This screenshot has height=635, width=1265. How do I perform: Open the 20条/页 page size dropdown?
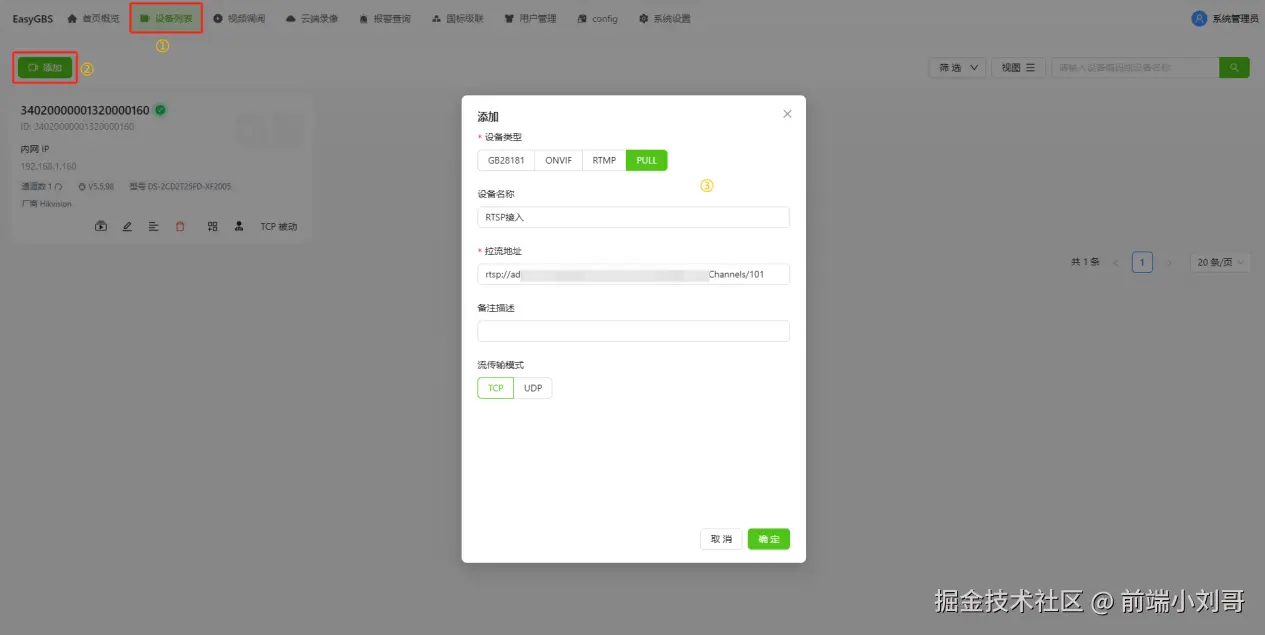tap(1220, 262)
